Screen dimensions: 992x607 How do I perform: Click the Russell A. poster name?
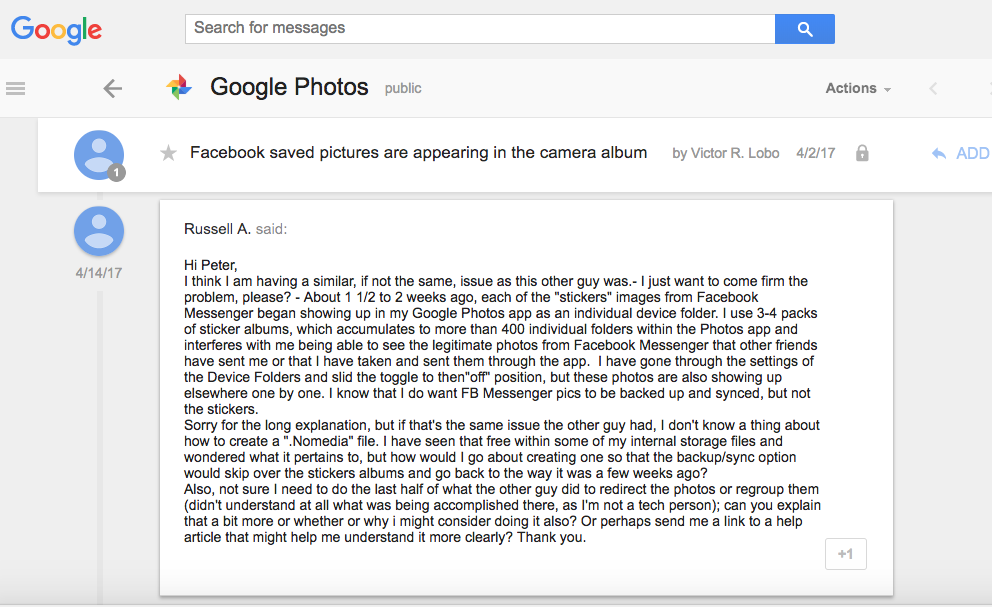click(x=217, y=229)
